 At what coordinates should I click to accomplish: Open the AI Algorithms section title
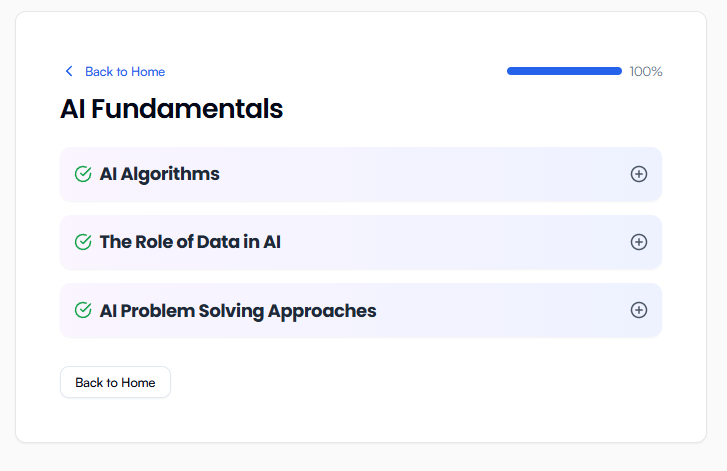tap(160, 174)
